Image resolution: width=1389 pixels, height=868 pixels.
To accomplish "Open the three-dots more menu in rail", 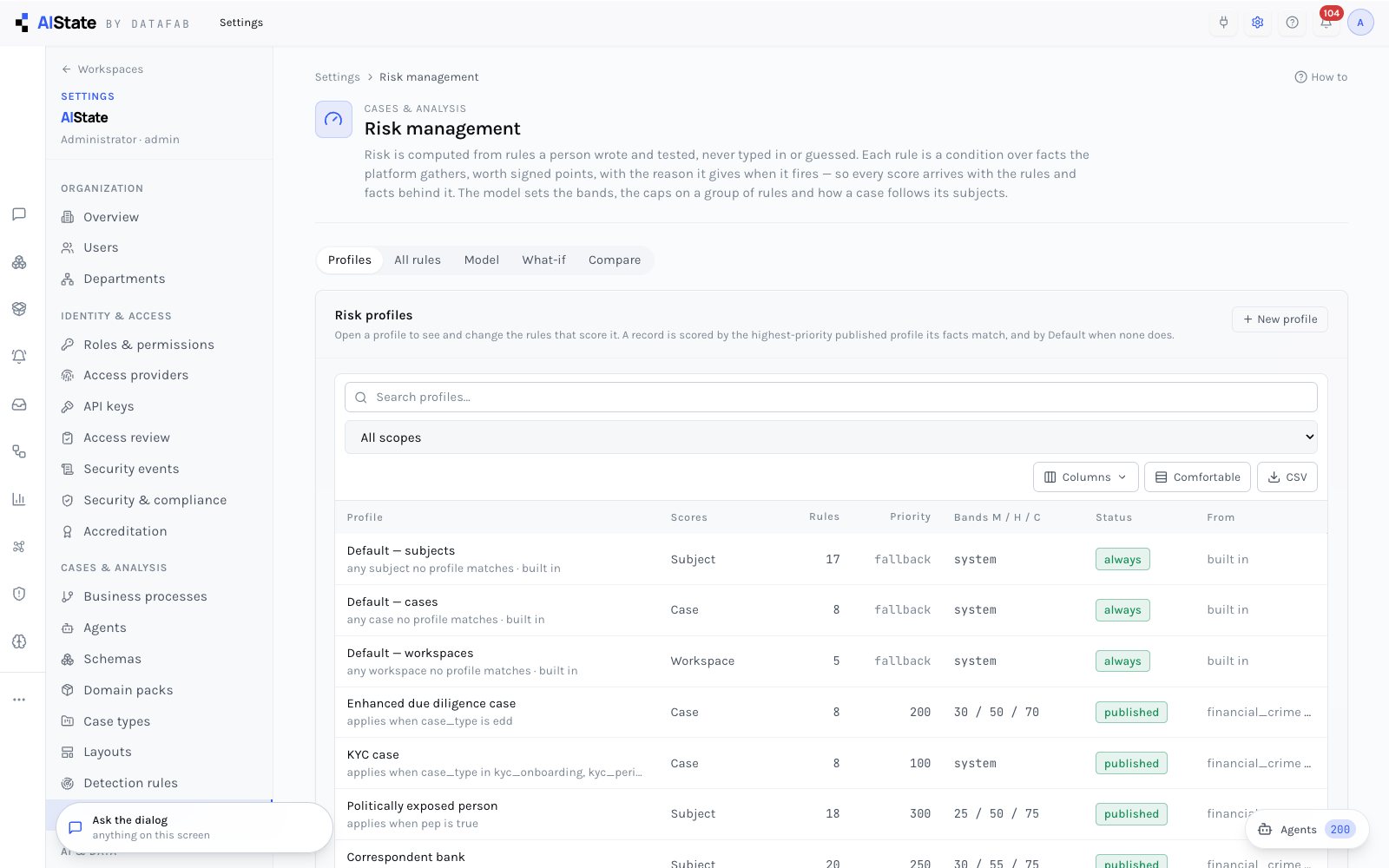I will coord(19,700).
